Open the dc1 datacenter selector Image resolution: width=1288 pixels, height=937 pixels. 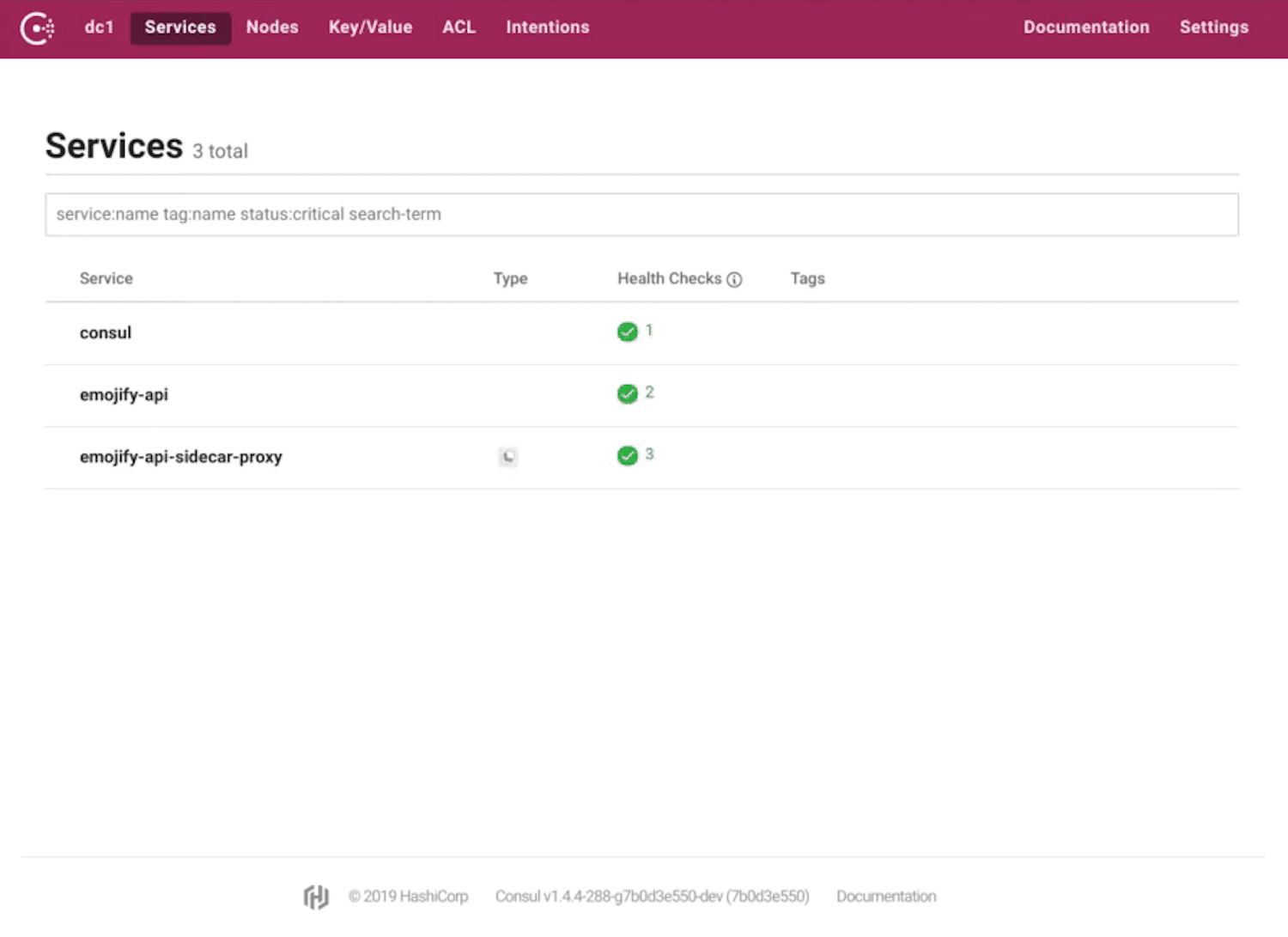(99, 27)
